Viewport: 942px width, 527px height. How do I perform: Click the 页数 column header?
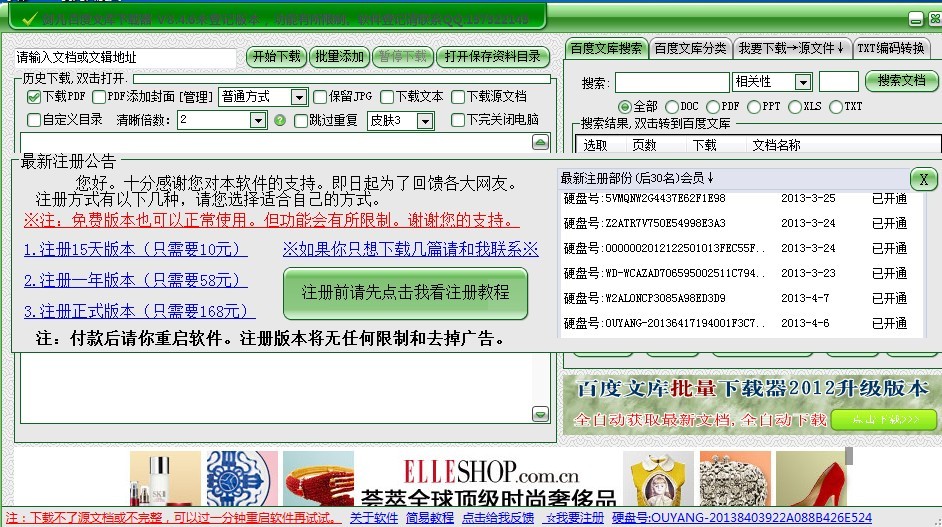pyautogui.click(x=645, y=145)
